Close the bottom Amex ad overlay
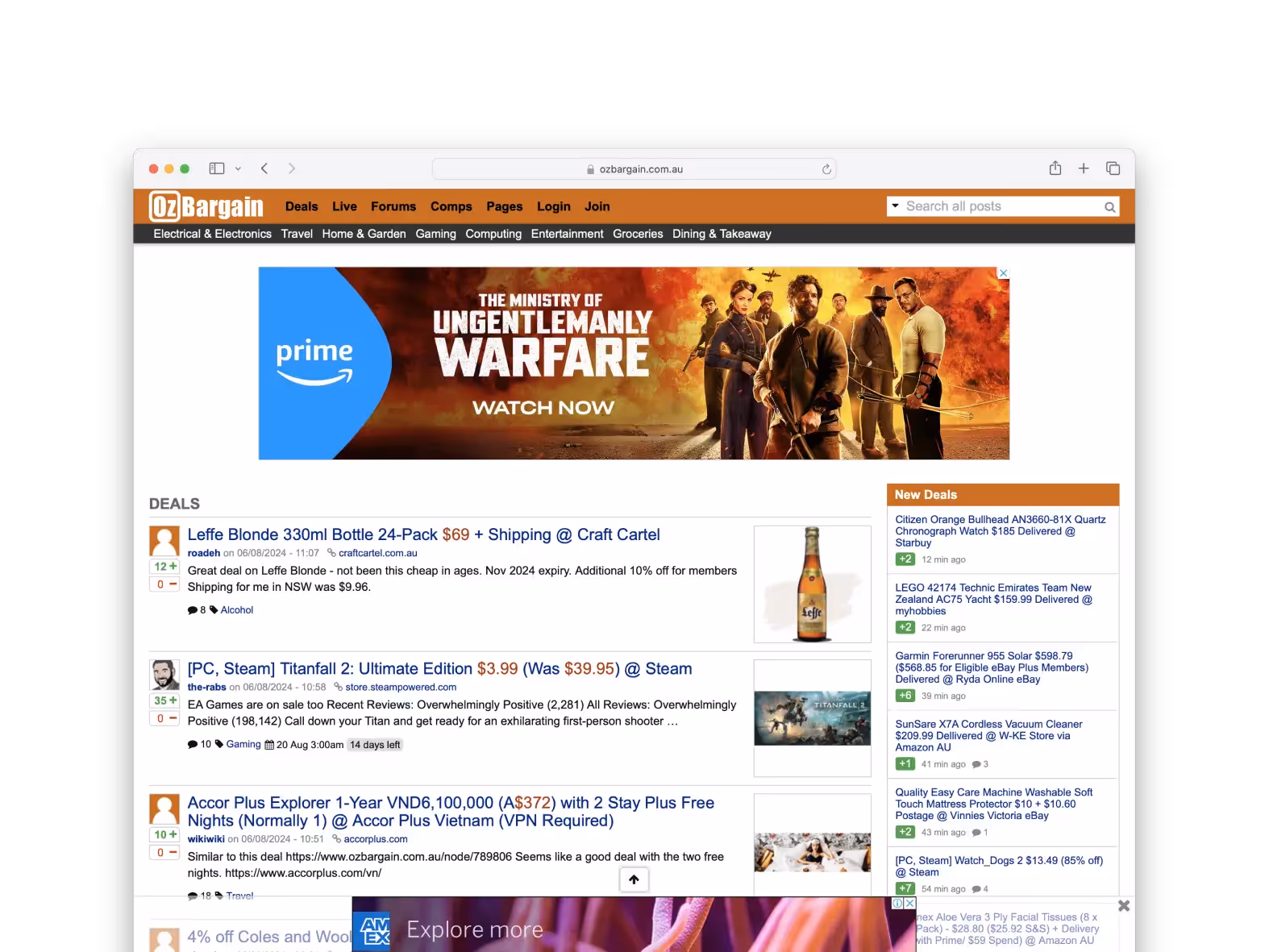The image size is (1269, 952). (1124, 906)
